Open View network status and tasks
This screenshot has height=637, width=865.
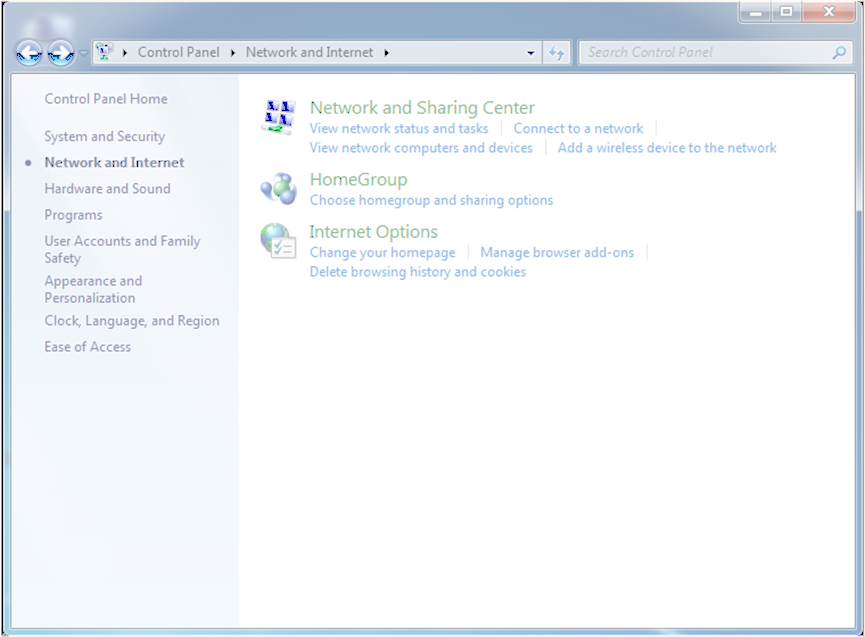click(399, 129)
